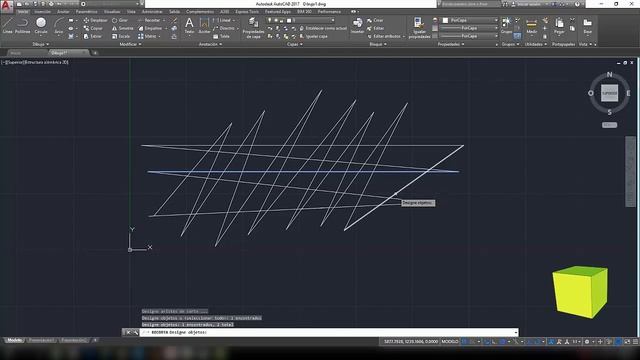Click Igualar propiedades tool
This screenshot has height=360, width=640.
tap(419, 27)
